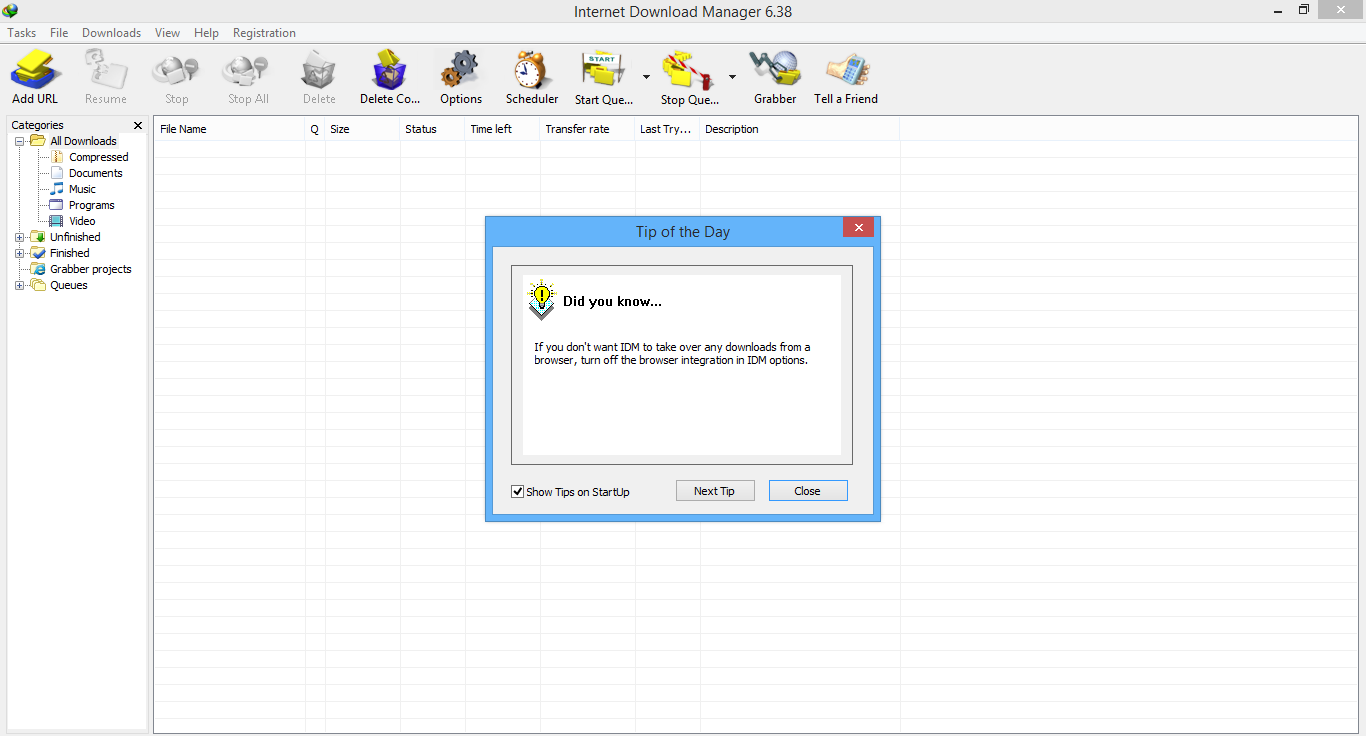Image resolution: width=1366 pixels, height=736 pixels.
Task: Sort by Last Try column header
Action: 668,129
